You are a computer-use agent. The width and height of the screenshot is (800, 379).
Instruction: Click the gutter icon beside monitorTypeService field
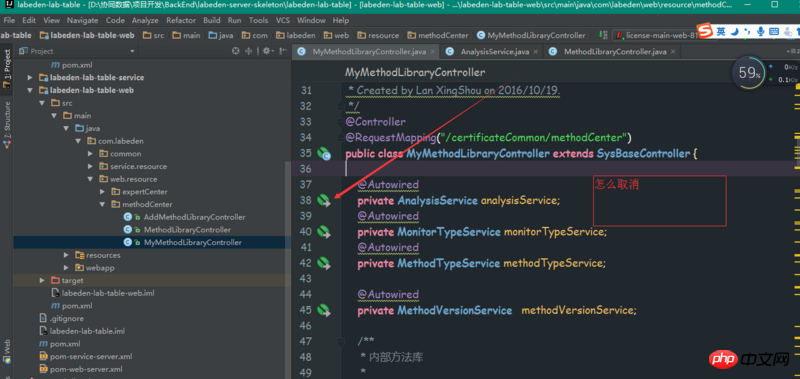pyautogui.click(x=323, y=232)
